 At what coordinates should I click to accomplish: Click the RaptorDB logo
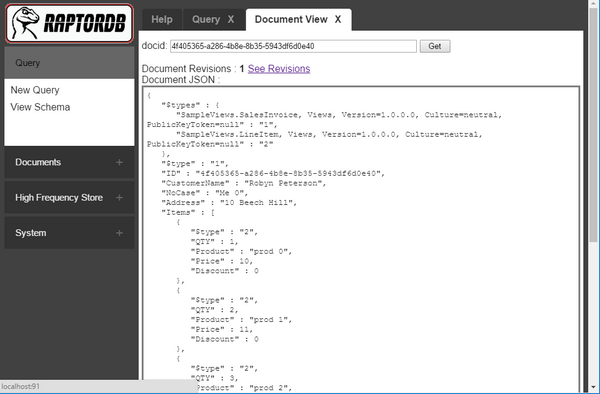coord(69,23)
